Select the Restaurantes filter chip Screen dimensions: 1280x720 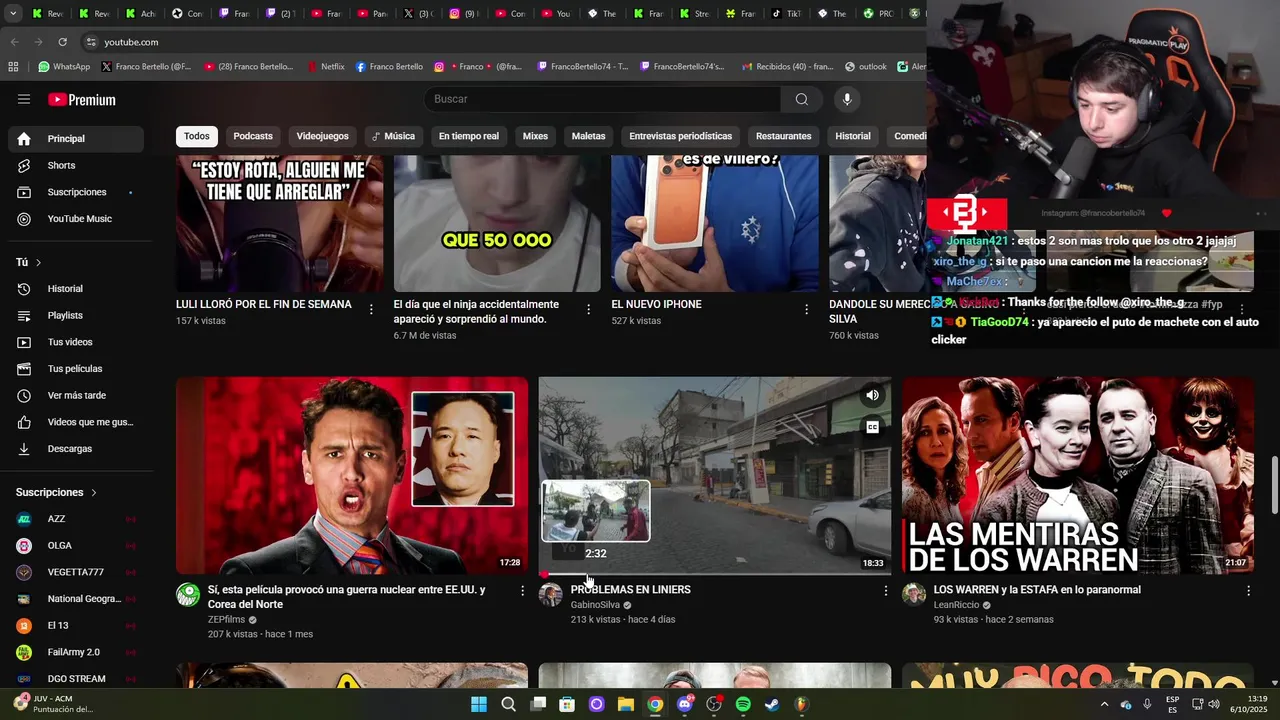[x=784, y=136]
